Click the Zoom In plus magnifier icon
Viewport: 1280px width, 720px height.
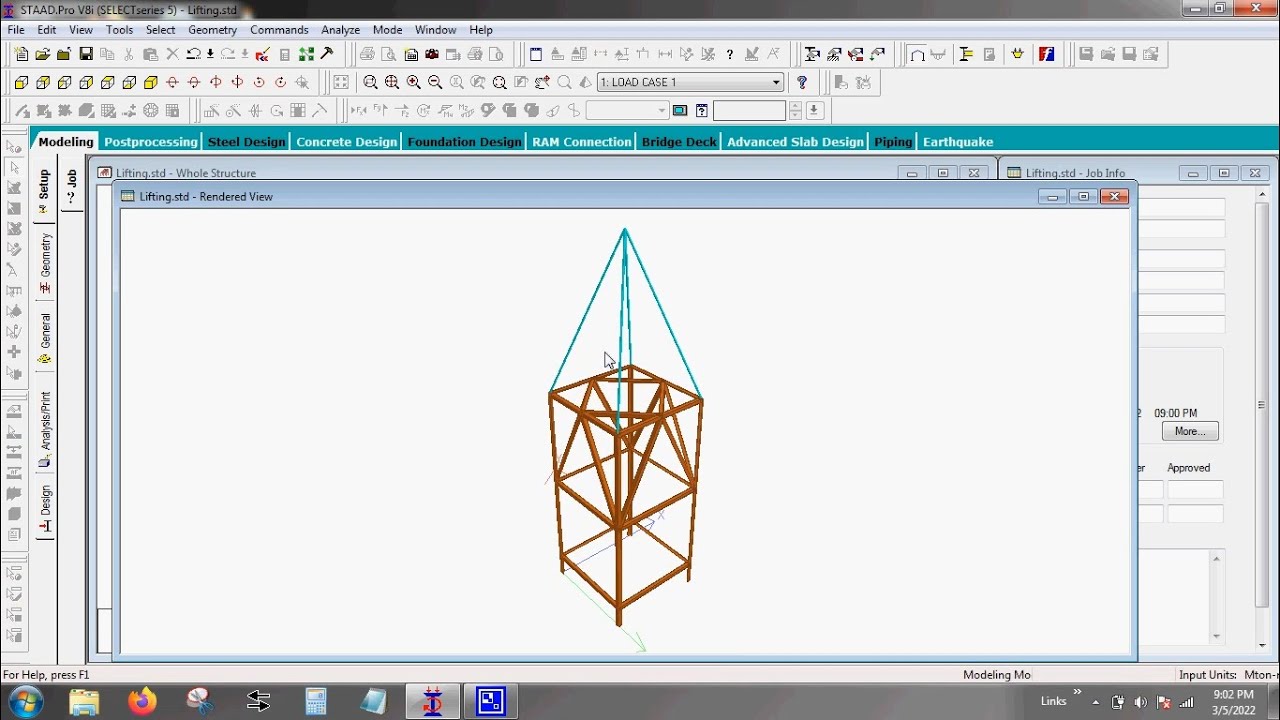tap(413, 82)
